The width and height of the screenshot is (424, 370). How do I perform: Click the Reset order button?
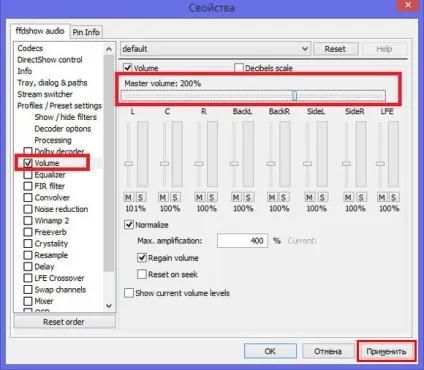(x=64, y=322)
